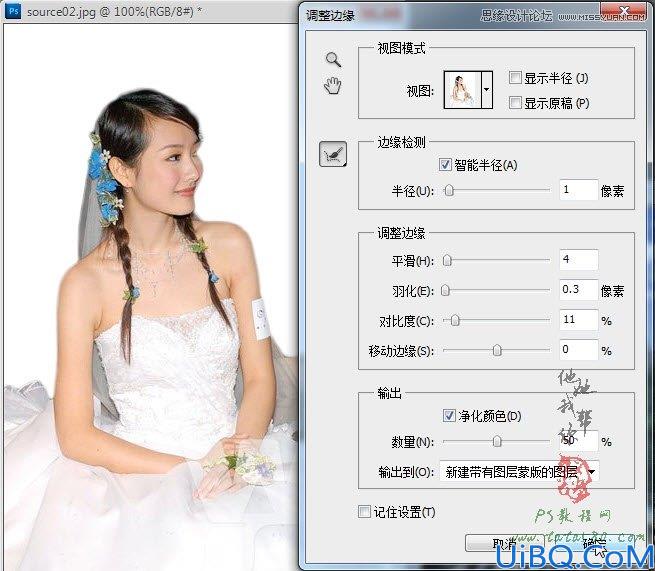Click the Photoshop Ps document icon

[x=13, y=11]
